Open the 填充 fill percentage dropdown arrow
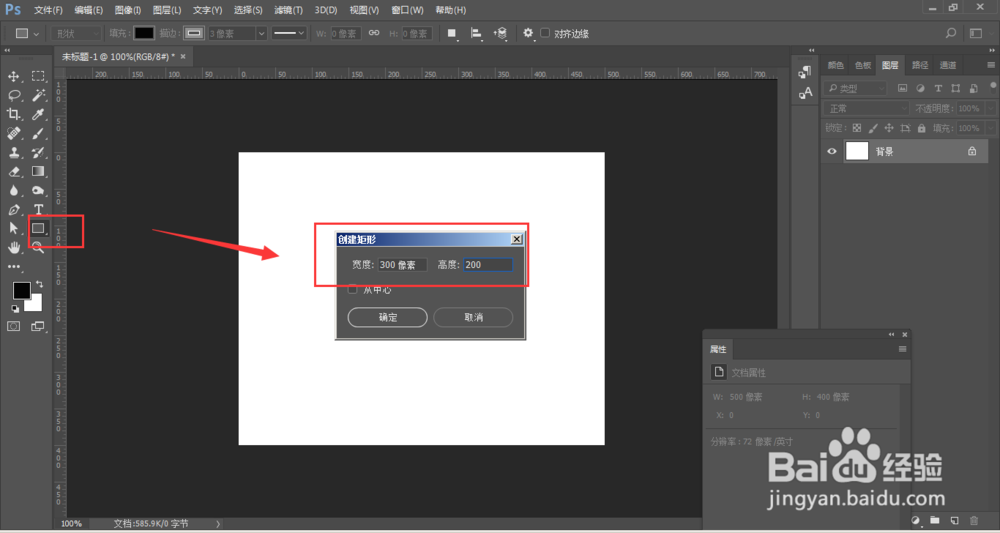The height and width of the screenshot is (533, 1000). 990,128
